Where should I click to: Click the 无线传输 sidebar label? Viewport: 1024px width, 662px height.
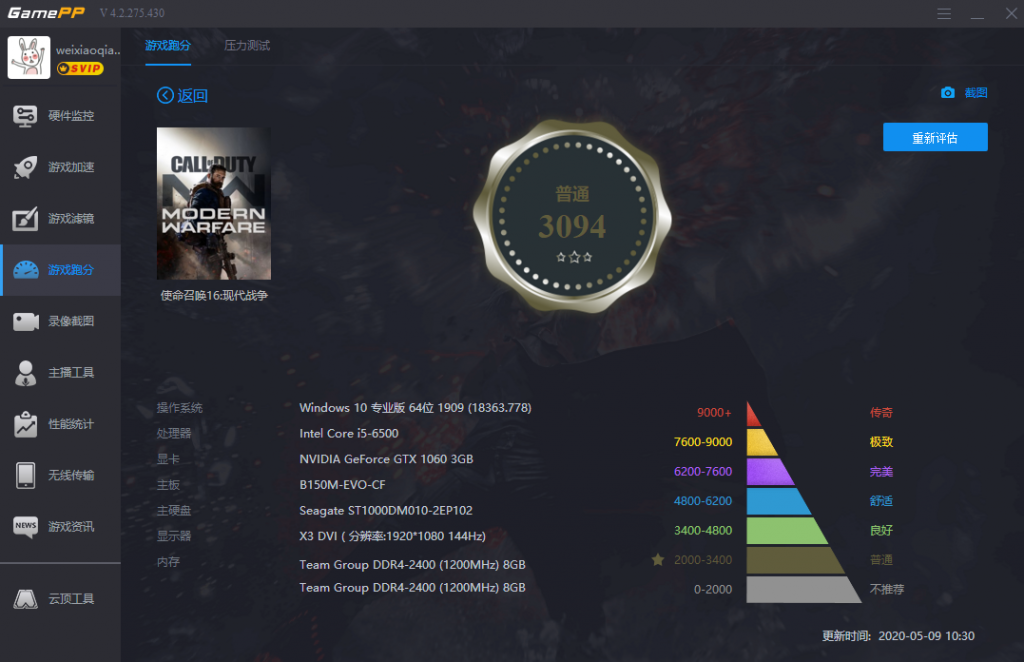pyautogui.click(x=71, y=475)
